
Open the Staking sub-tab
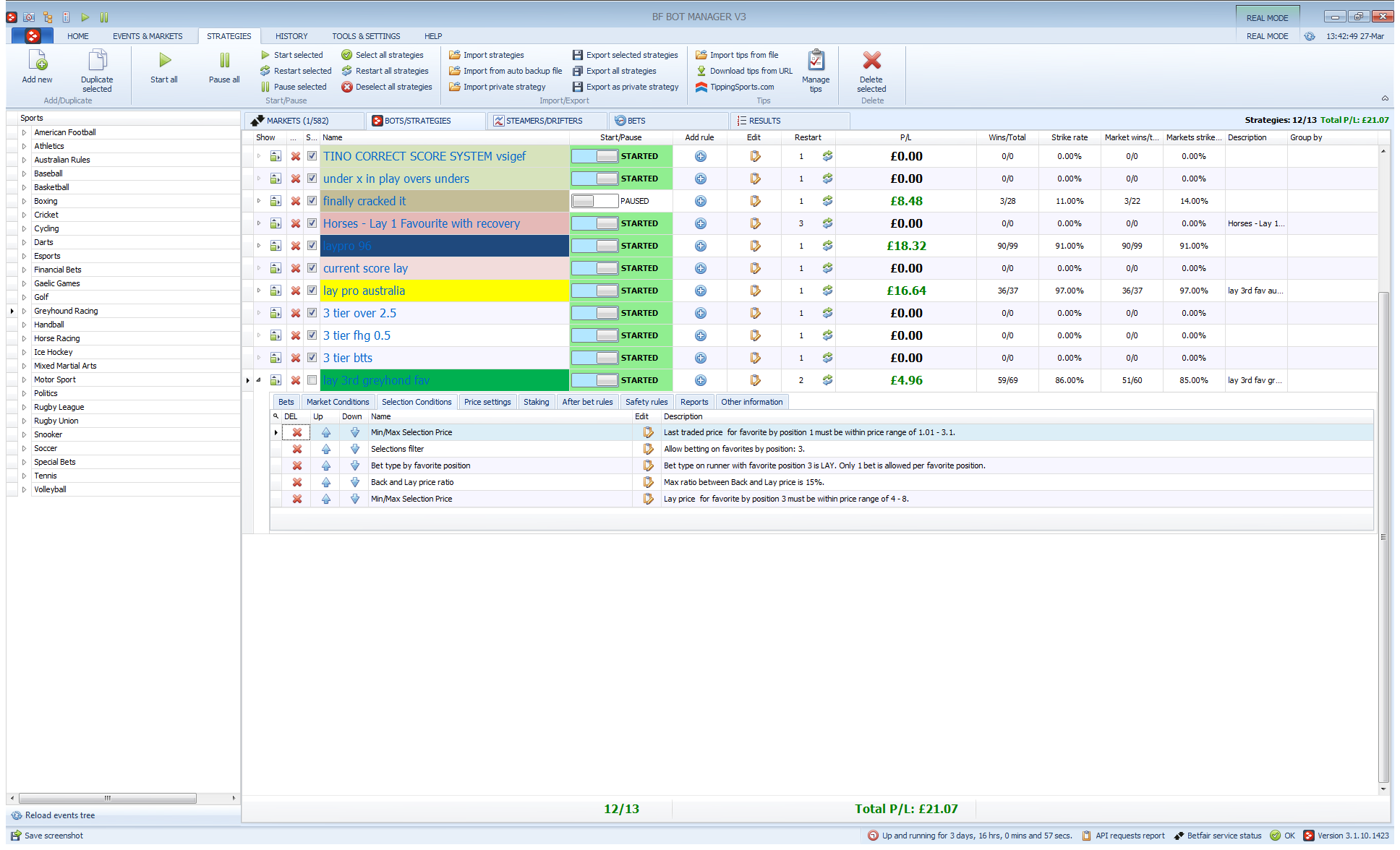[536, 402]
